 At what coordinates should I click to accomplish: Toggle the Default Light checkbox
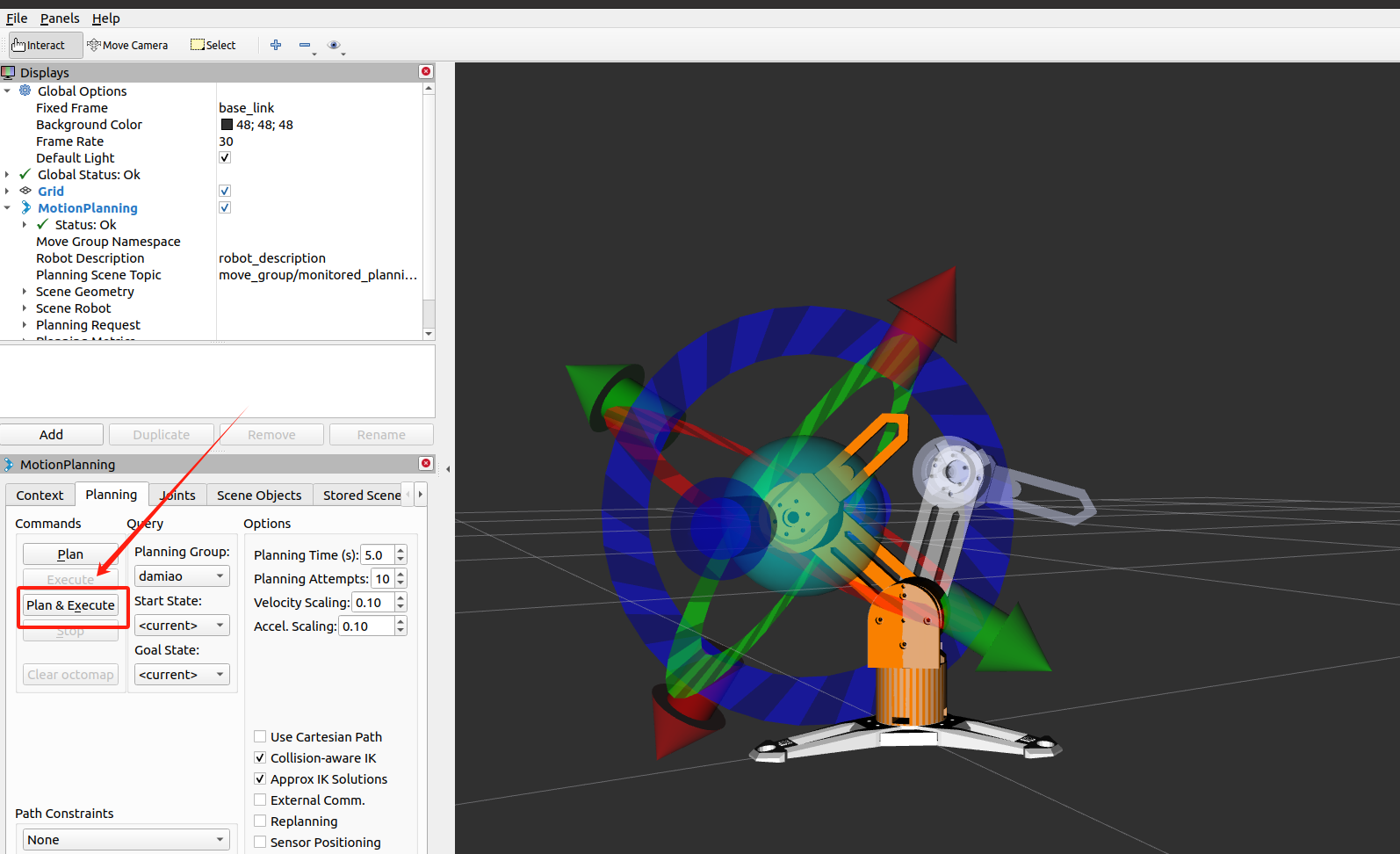[225, 157]
